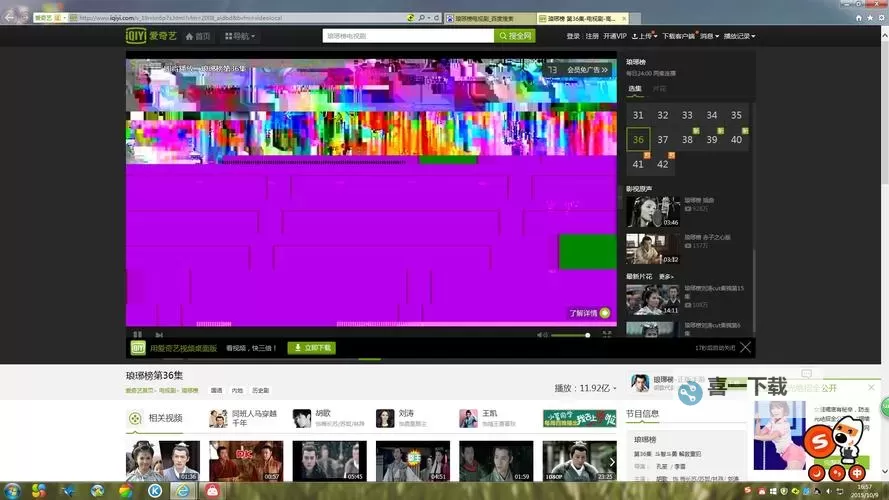Viewport: 889px width, 500px height.
Task: Click the green 立即下载 download button
Action: pos(311,348)
